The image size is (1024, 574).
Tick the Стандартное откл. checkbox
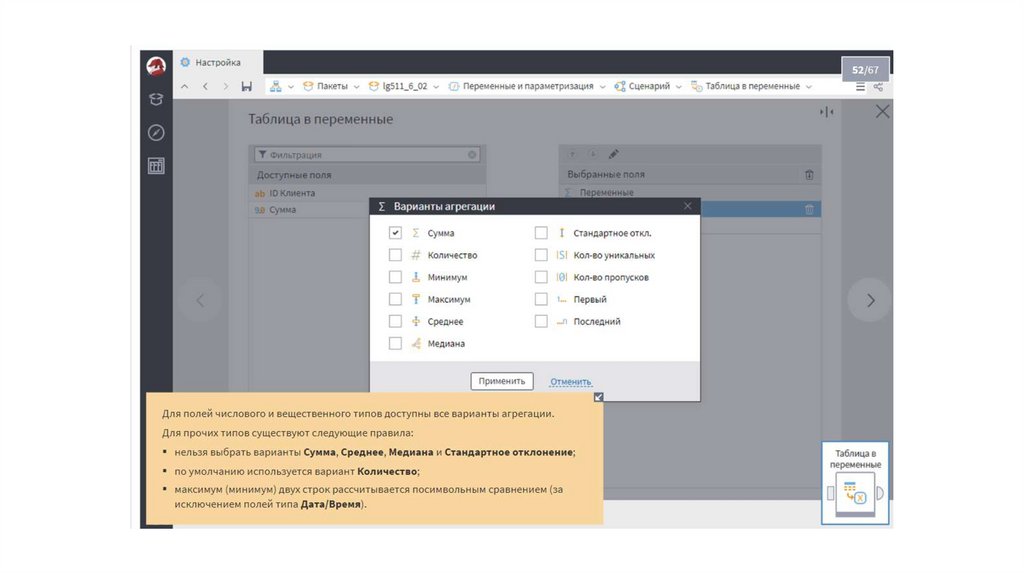[x=541, y=233]
